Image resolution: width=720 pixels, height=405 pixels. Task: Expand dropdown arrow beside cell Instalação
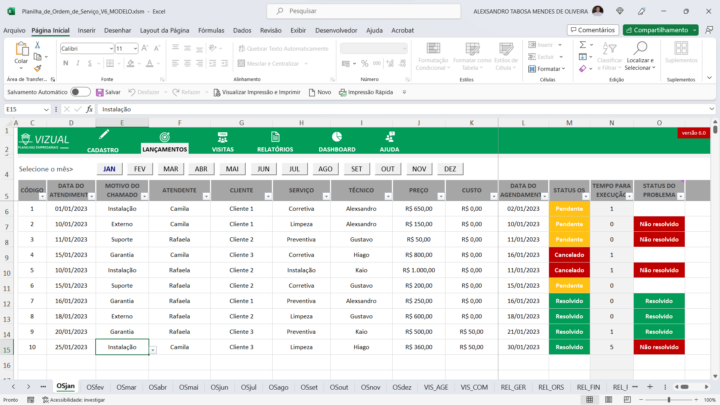pyautogui.click(x=153, y=350)
